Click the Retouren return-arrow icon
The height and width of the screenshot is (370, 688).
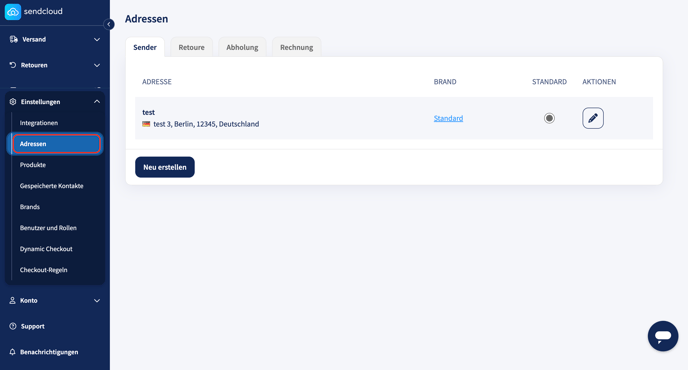[x=13, y=65]
